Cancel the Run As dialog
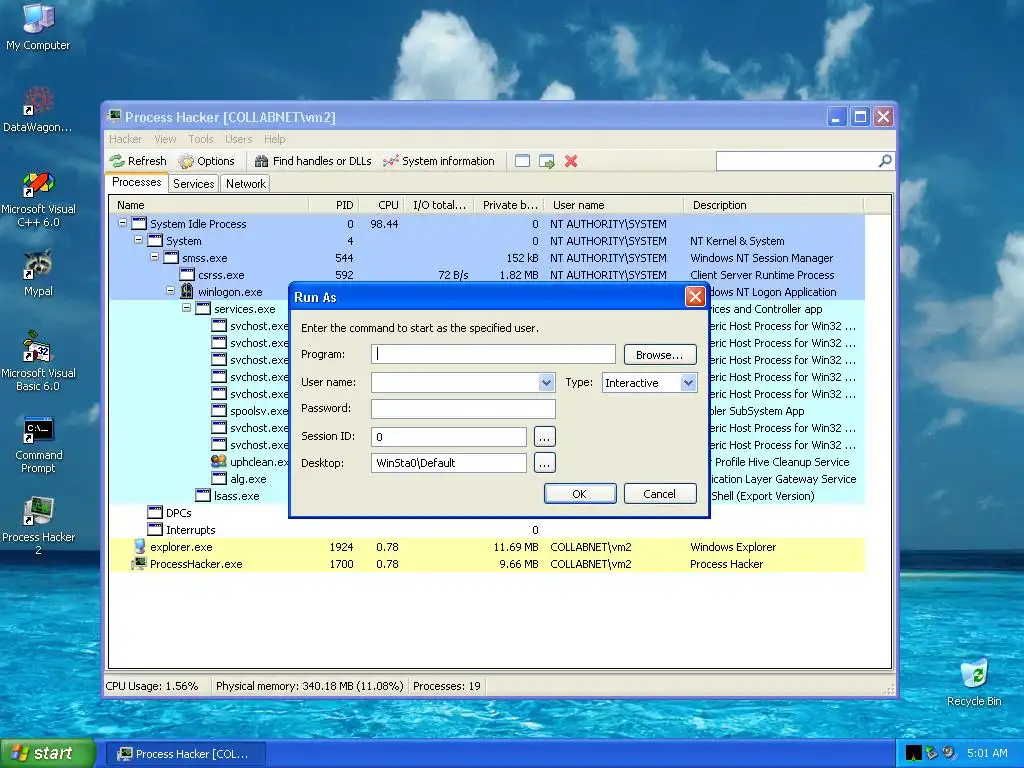This screenshot has height=768, width=1024. pos(660,494)
